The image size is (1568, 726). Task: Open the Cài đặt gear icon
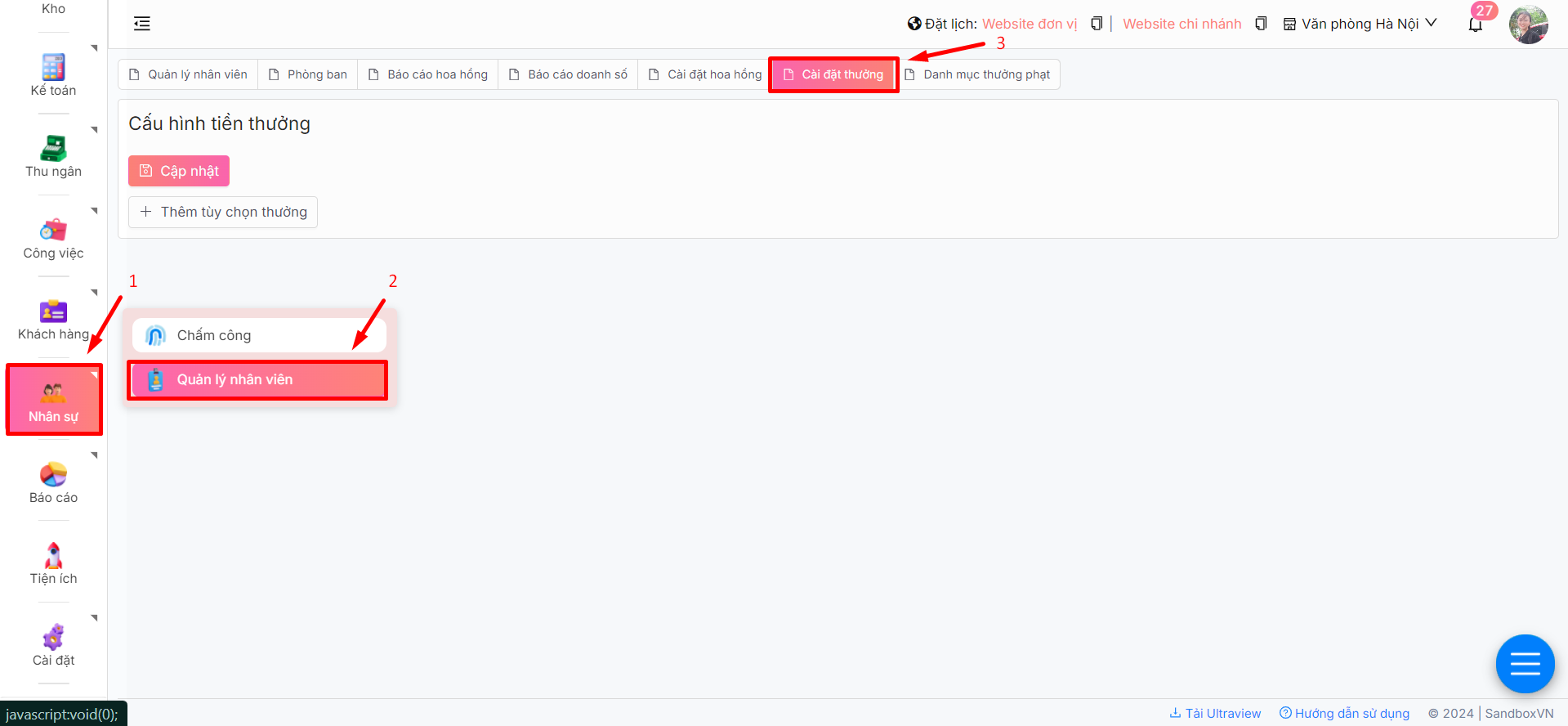53,637
